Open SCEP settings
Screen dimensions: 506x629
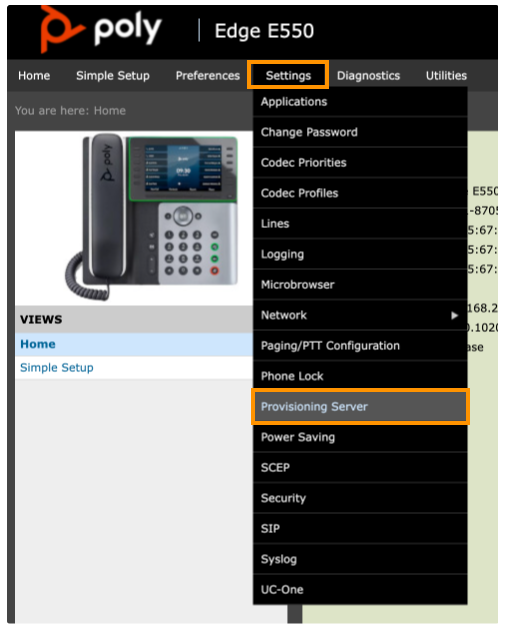pyautogui.click(x=360, y=468)
